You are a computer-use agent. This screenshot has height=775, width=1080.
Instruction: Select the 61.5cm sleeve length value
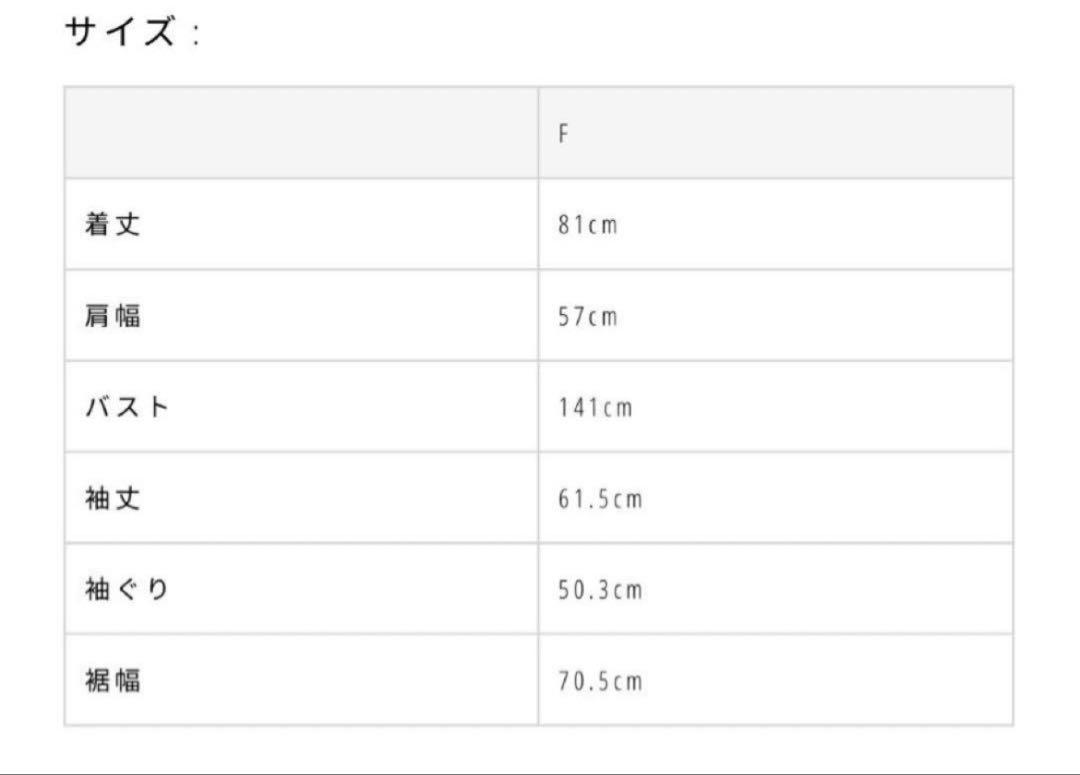600,499
